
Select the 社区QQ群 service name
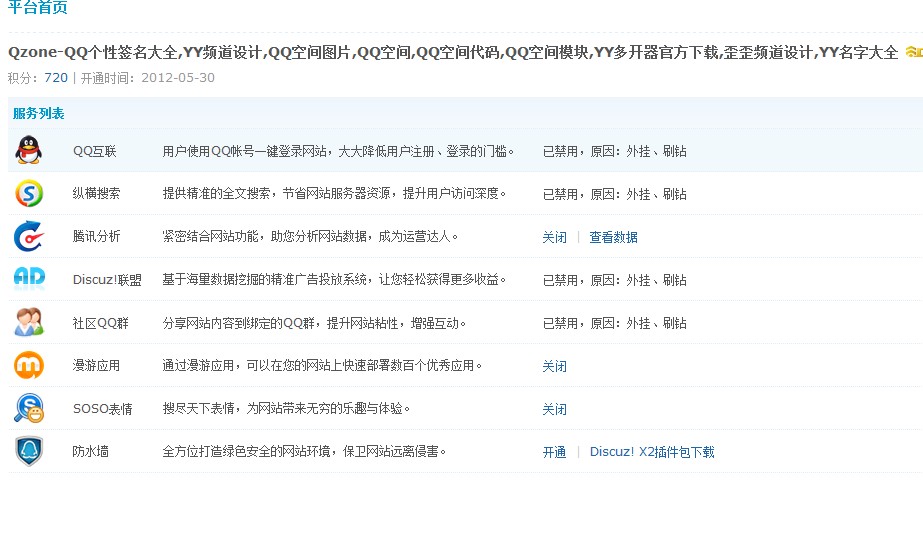(100, 323)
